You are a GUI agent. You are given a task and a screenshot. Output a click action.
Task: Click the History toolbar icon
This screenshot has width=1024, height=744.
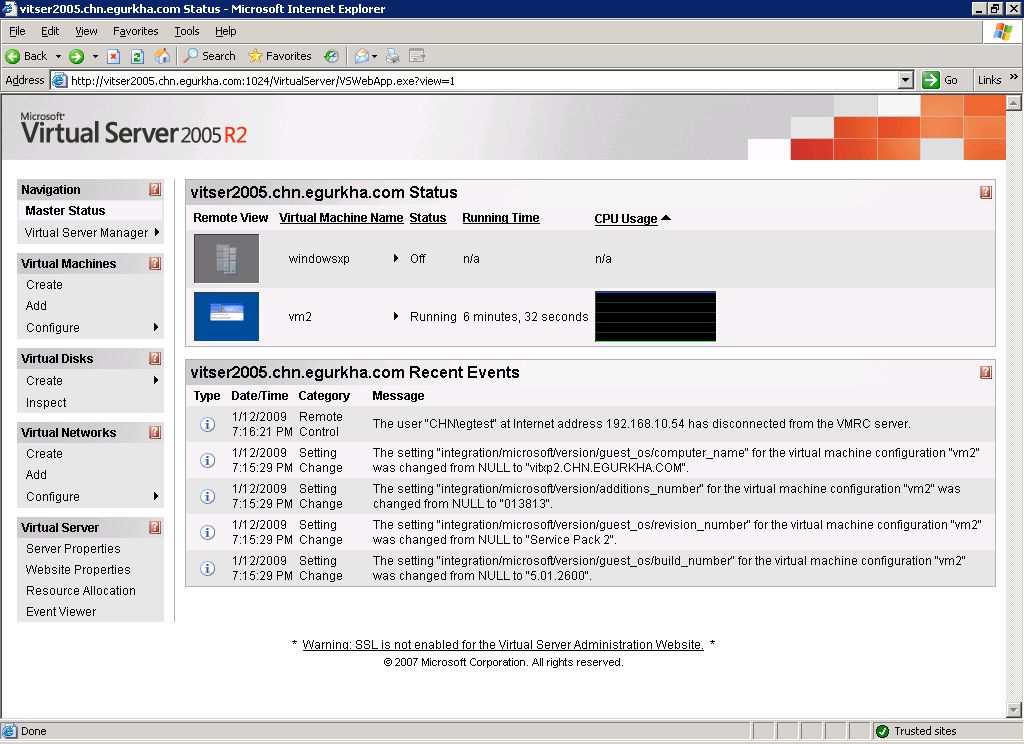coord(332,56)
